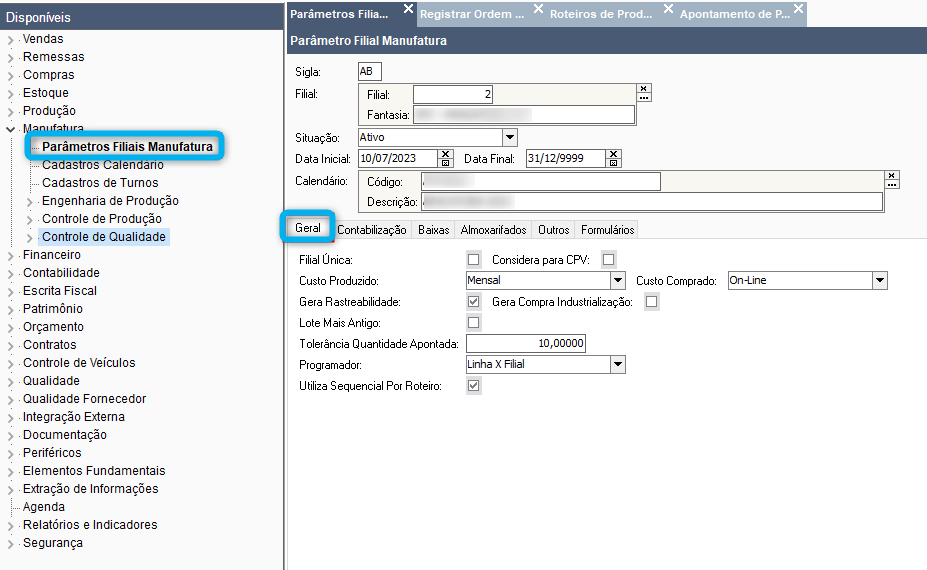Open the Filial lookup ellipsis button
The width and height of the screenshot is (927, 570).
[x=644, y=98]
